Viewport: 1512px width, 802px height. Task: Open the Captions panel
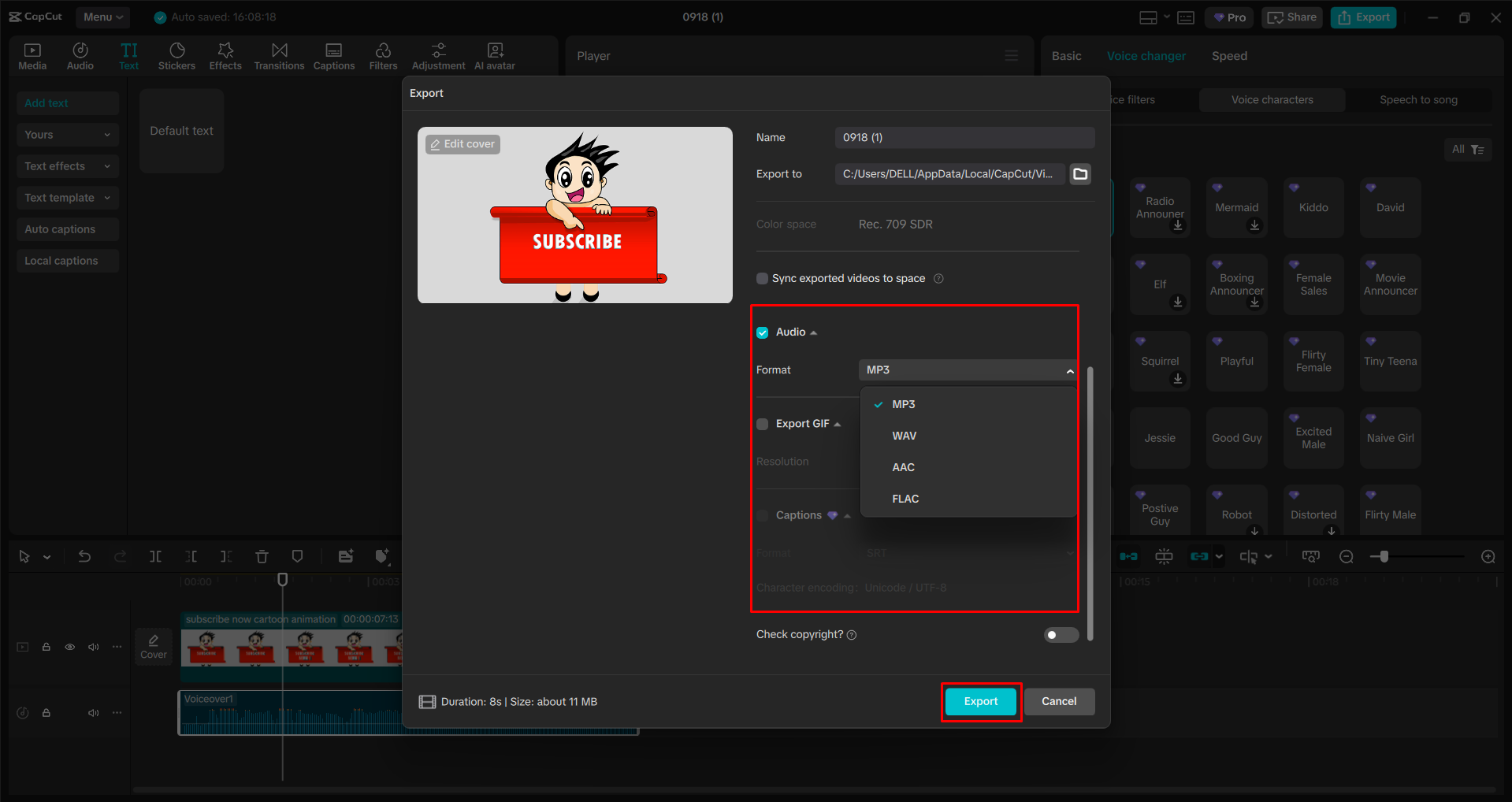(334, 56)
